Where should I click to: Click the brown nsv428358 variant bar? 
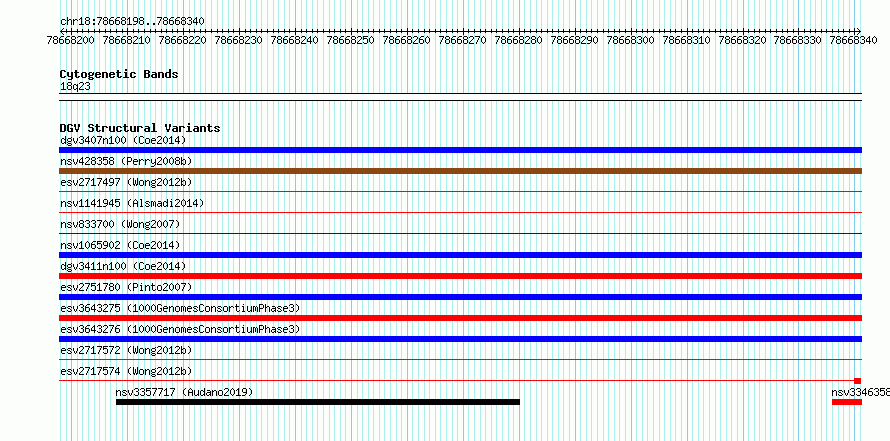click(460, 171)
